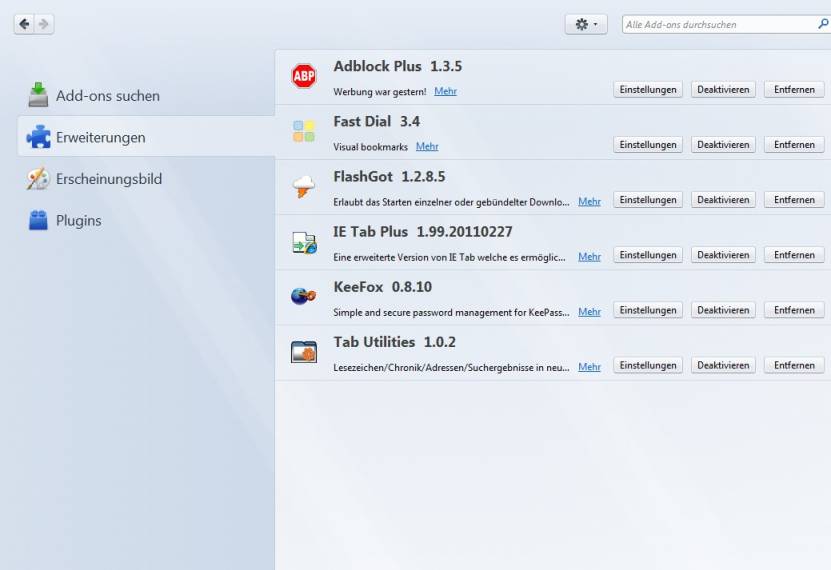
Task: Open Einstellungen for Tab Utilities
Action: pyautogui.click(x=648, y=365)
